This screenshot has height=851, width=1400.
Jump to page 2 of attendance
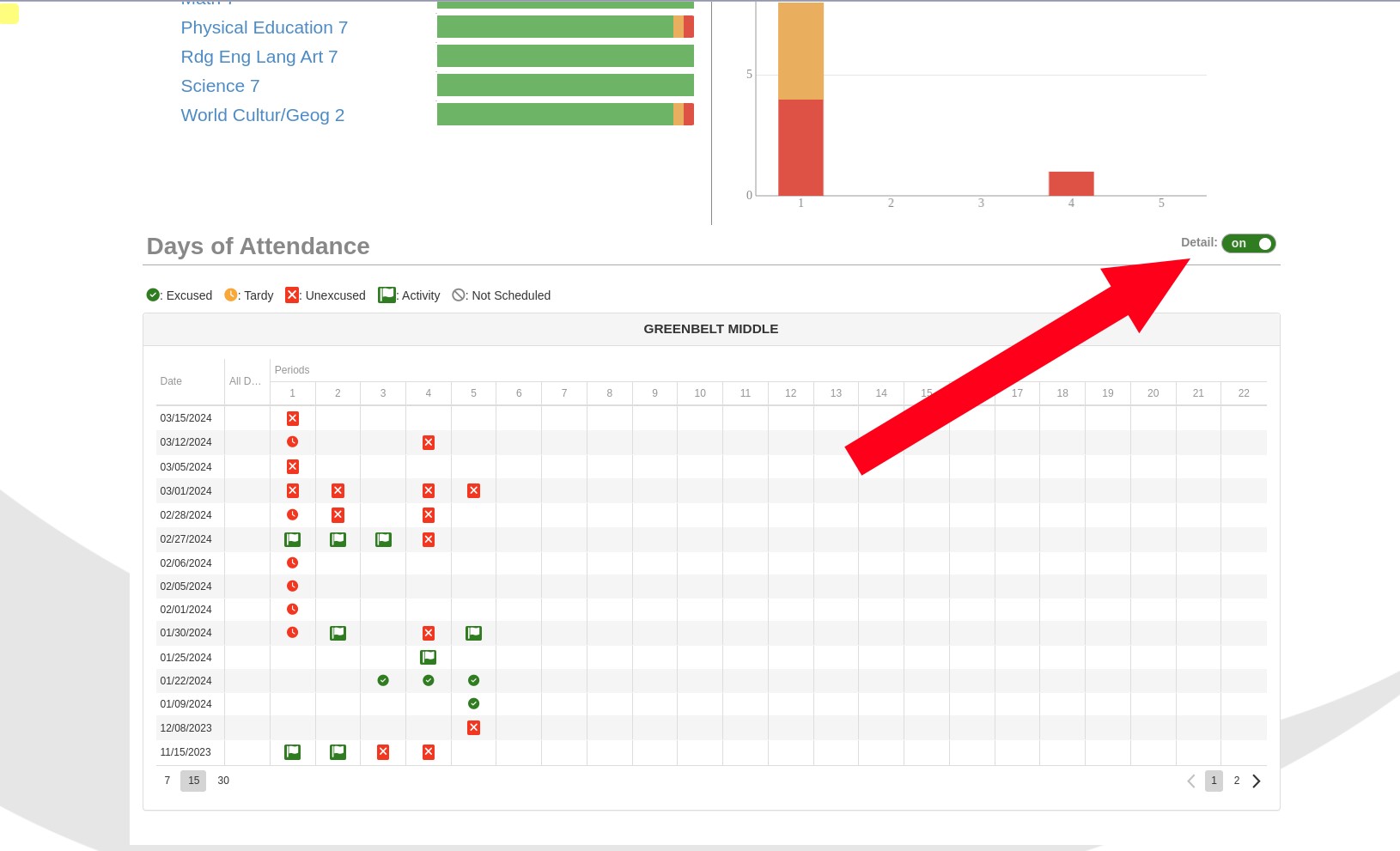click(x=1236, y=781)
